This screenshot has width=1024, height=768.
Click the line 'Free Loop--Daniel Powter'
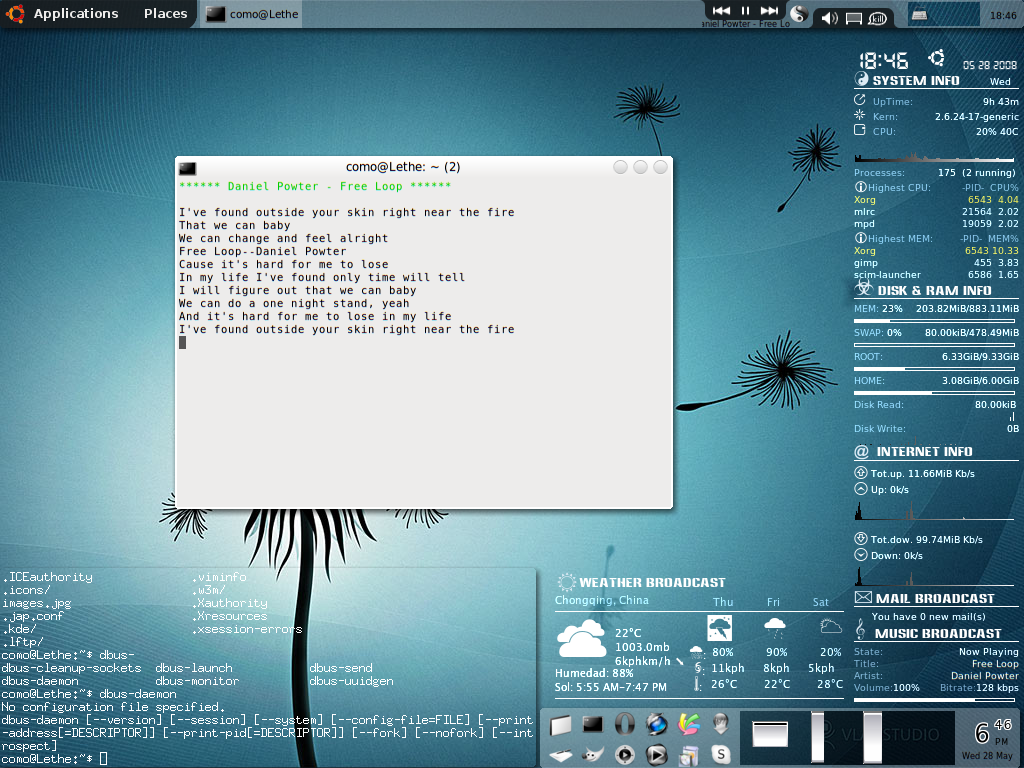click(263, 251)
